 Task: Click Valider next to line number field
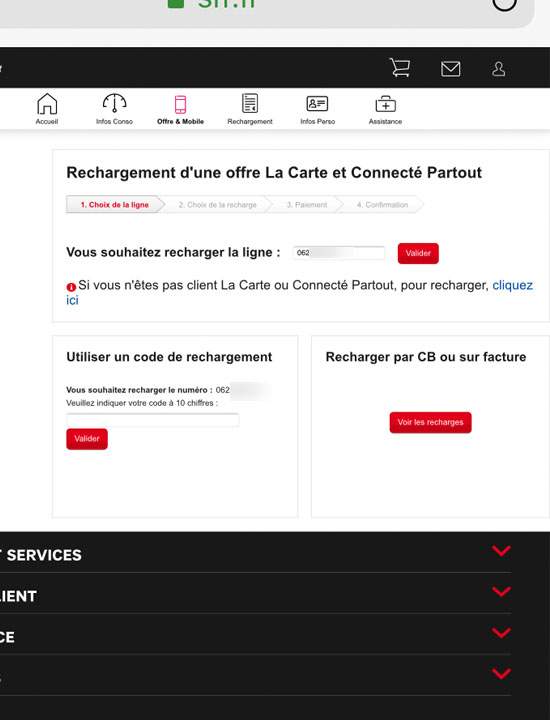[418, 253]
